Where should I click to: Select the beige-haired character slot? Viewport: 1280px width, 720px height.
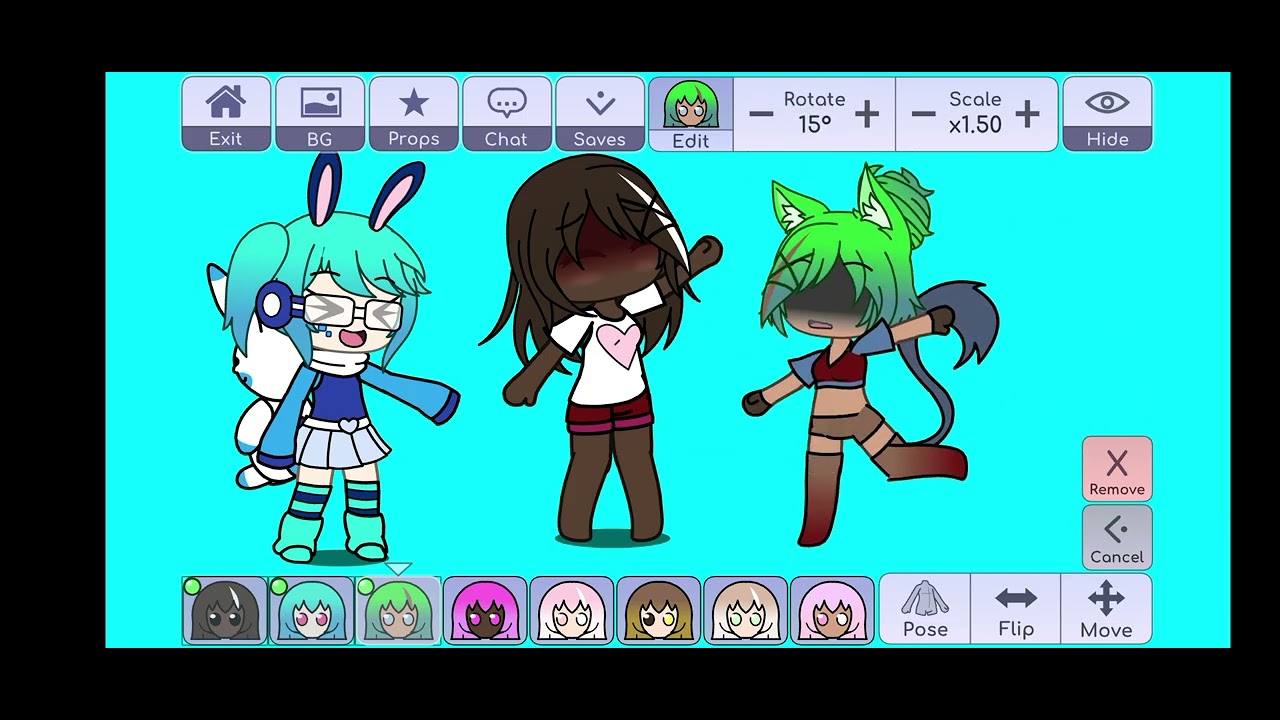point(745,609)
